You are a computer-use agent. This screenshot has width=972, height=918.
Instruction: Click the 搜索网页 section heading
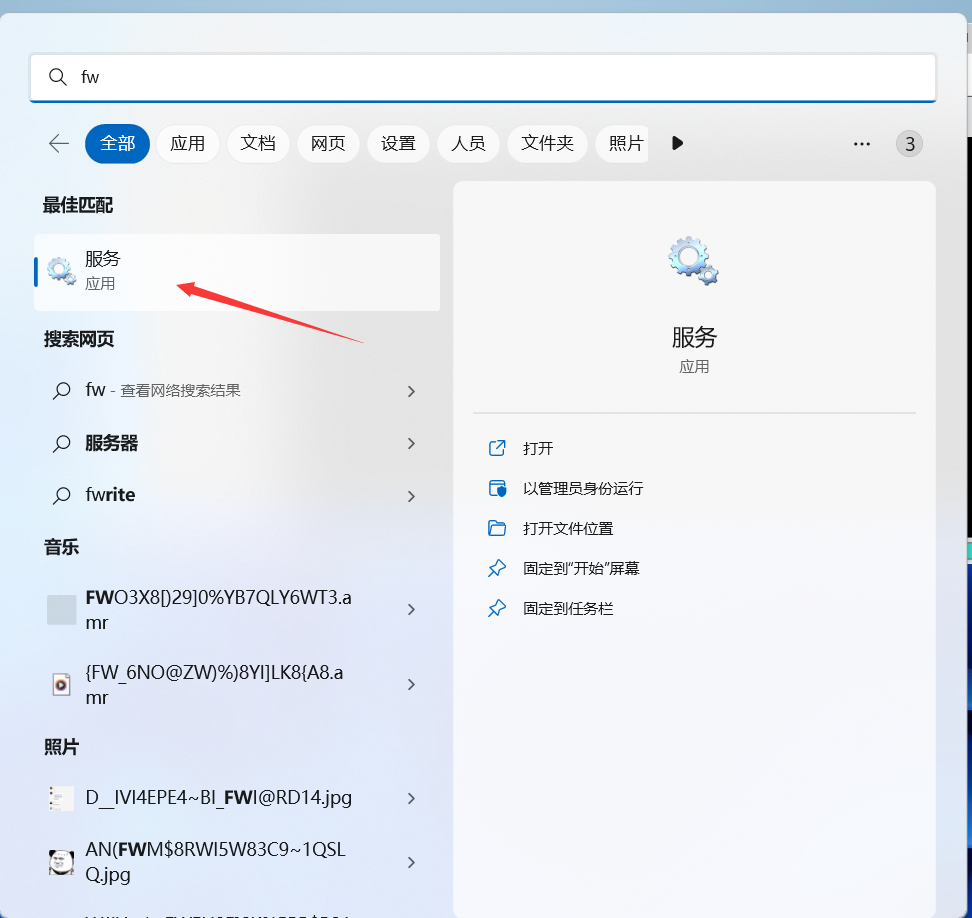[79, 339]
